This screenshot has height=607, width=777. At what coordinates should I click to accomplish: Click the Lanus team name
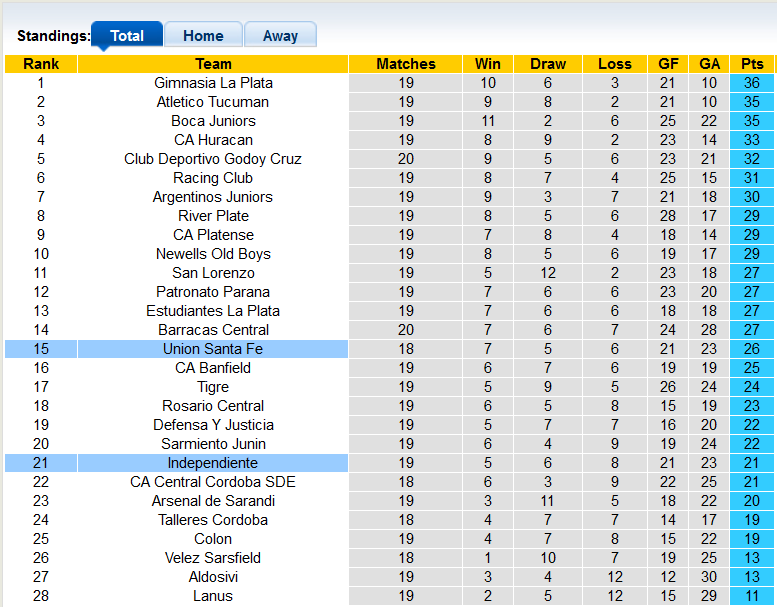pos(213,596)
